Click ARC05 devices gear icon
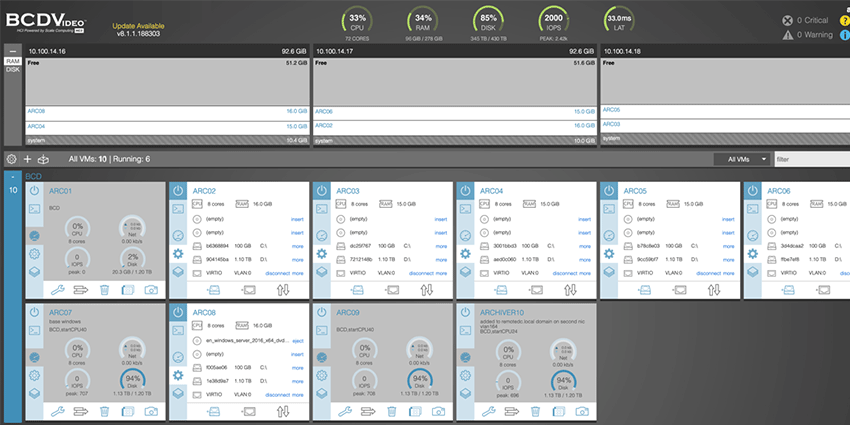The image size is (850, 425). (609, 254)
